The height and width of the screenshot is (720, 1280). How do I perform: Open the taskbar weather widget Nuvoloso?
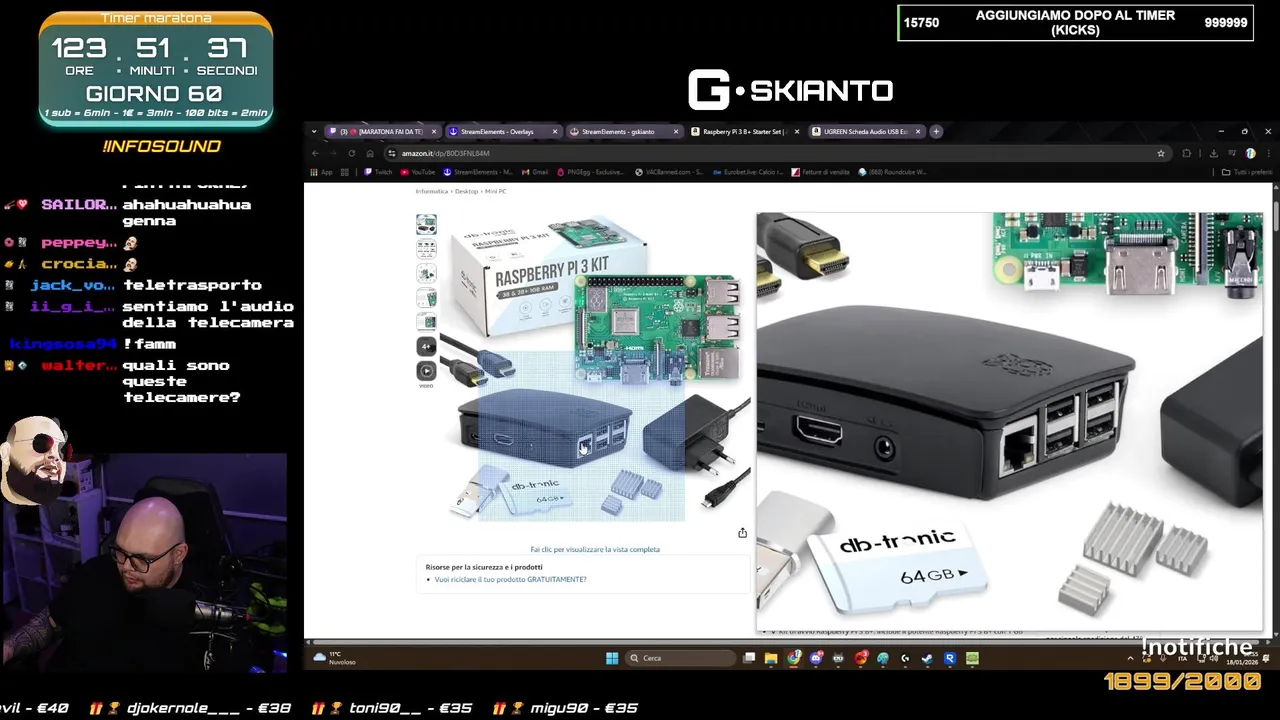tap(335, 658)
